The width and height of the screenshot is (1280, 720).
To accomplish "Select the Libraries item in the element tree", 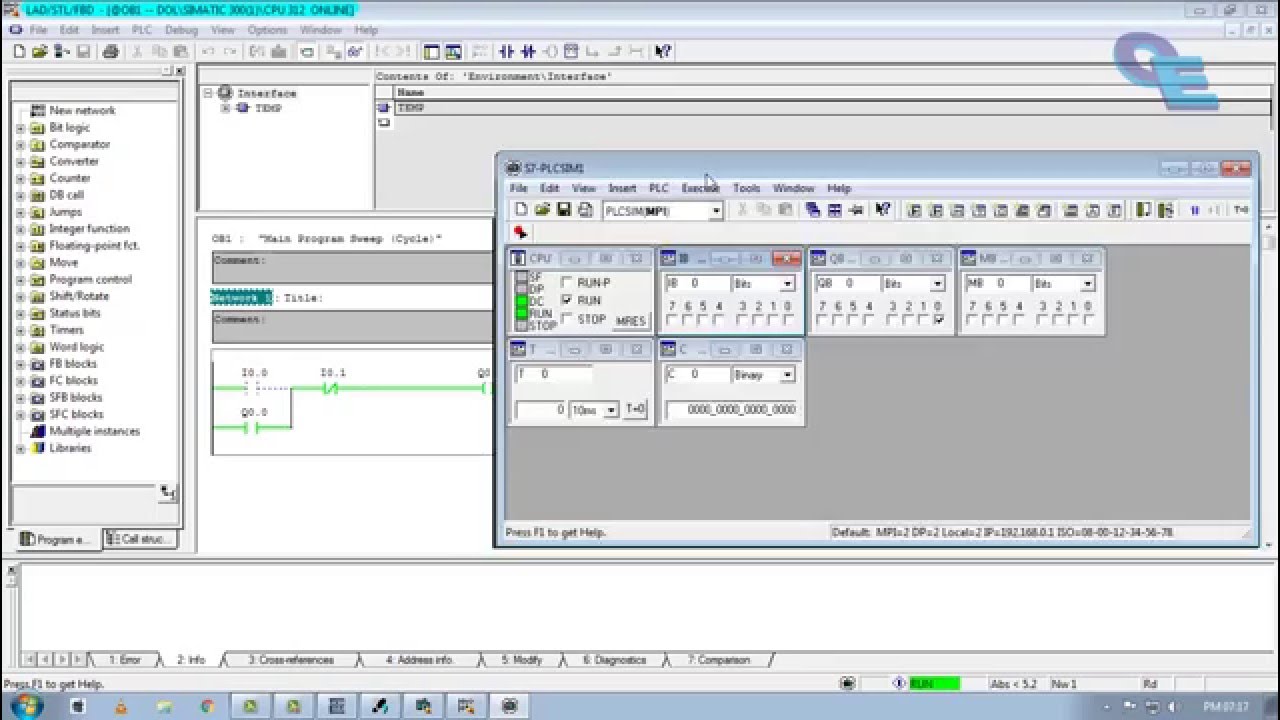I will (70, 448).
